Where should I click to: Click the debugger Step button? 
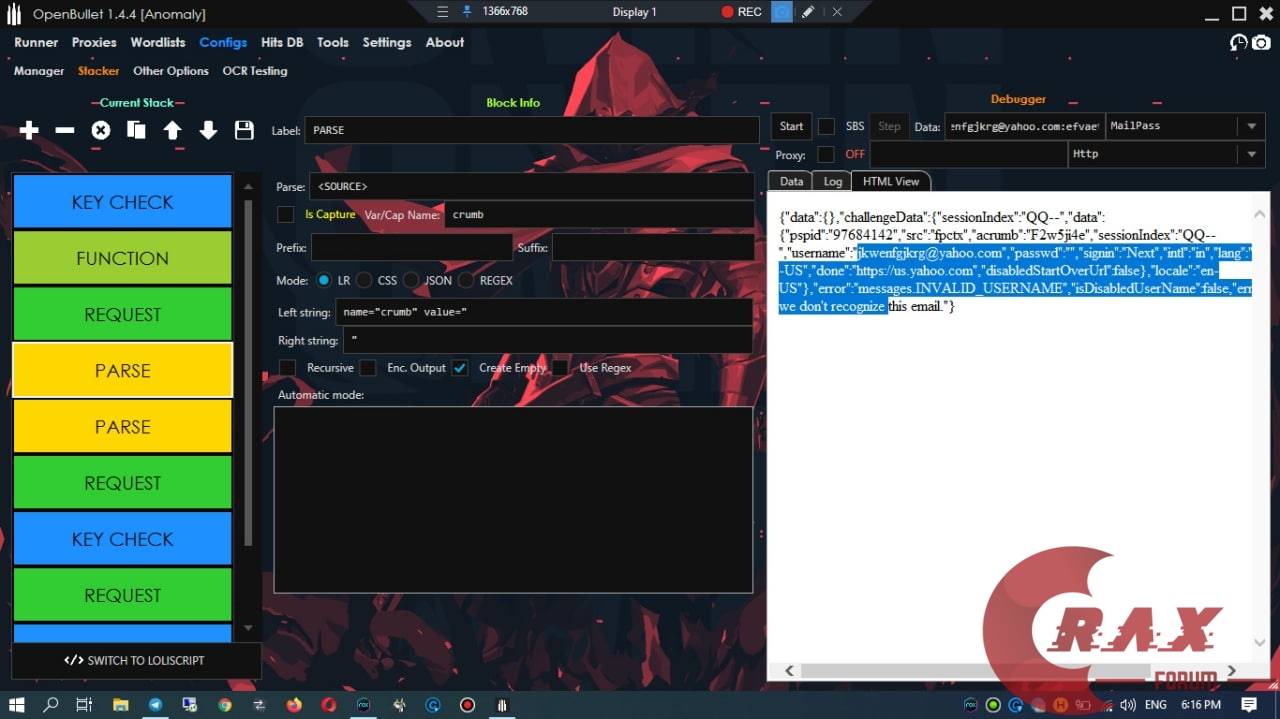[x=889, y=127]
